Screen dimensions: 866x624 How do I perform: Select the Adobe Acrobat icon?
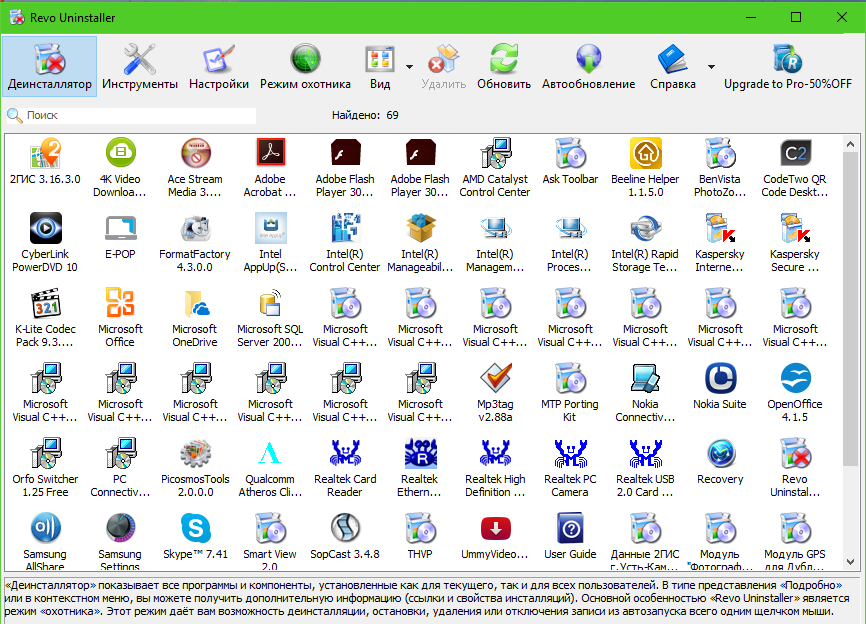271,153
